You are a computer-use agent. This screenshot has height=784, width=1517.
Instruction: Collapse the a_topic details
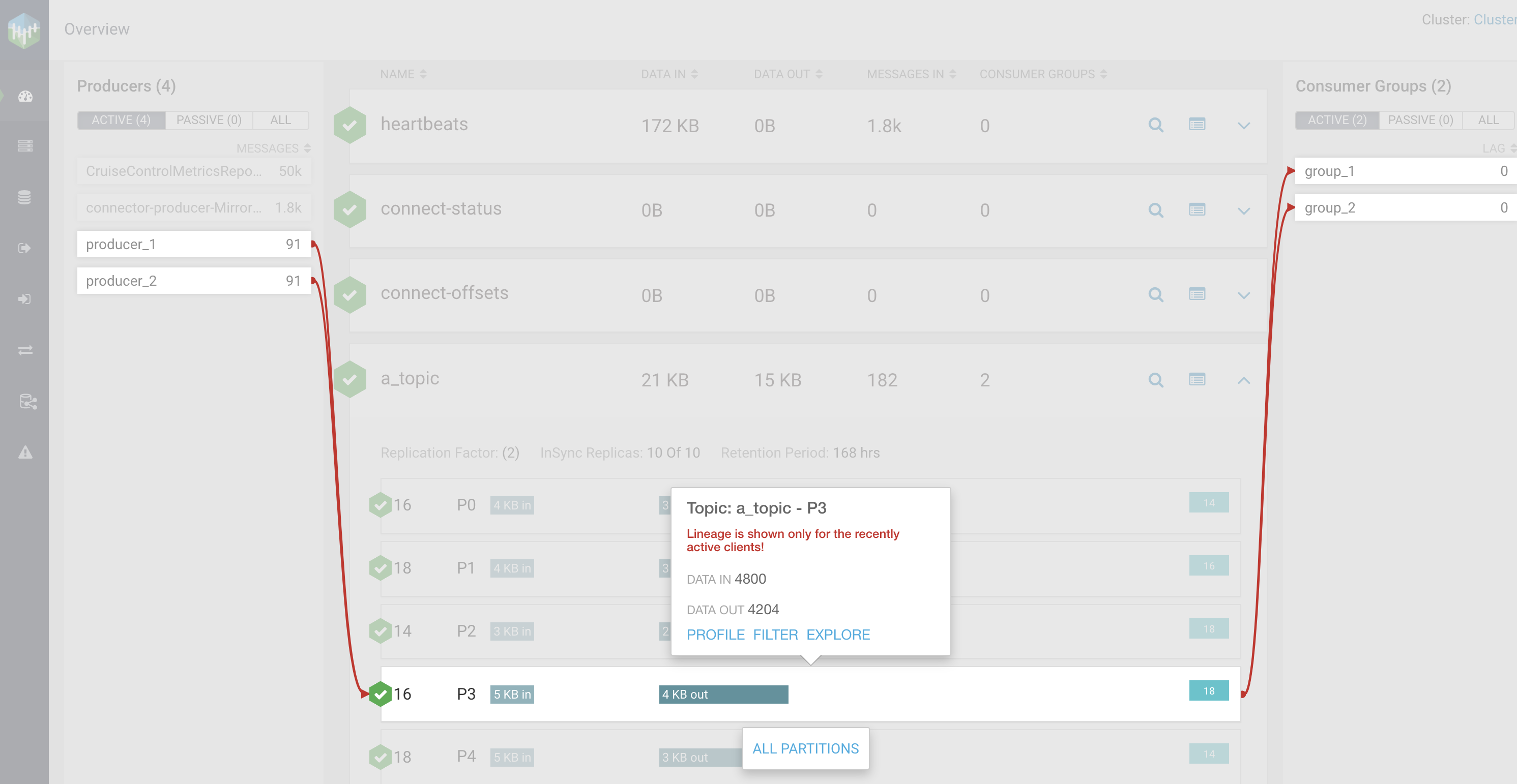(1243, 380)
